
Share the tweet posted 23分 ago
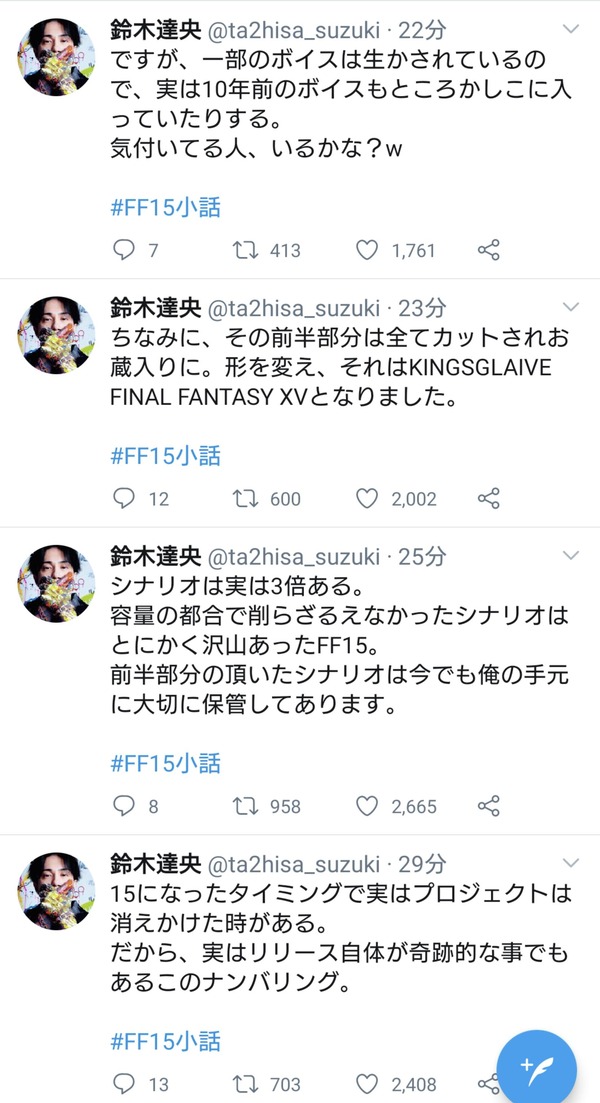pyautogui.click(x=488, y=498)
